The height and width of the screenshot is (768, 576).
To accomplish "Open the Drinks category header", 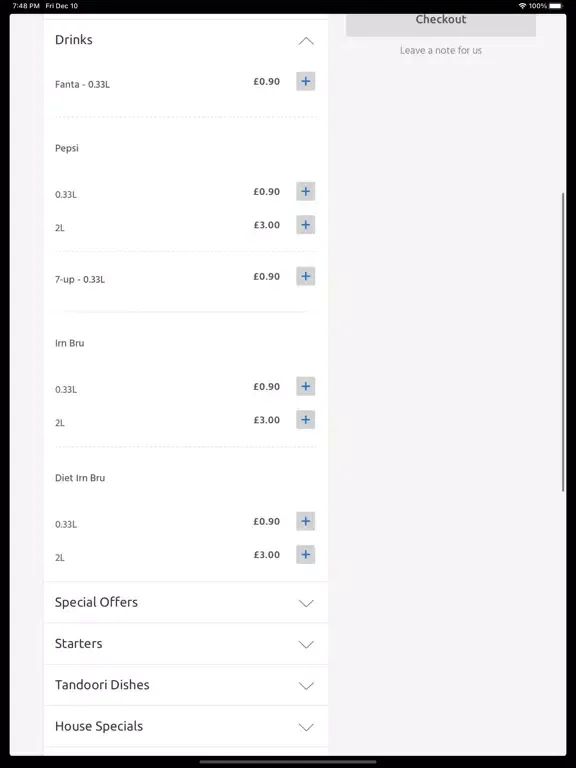I will click(x=186, y=40).
